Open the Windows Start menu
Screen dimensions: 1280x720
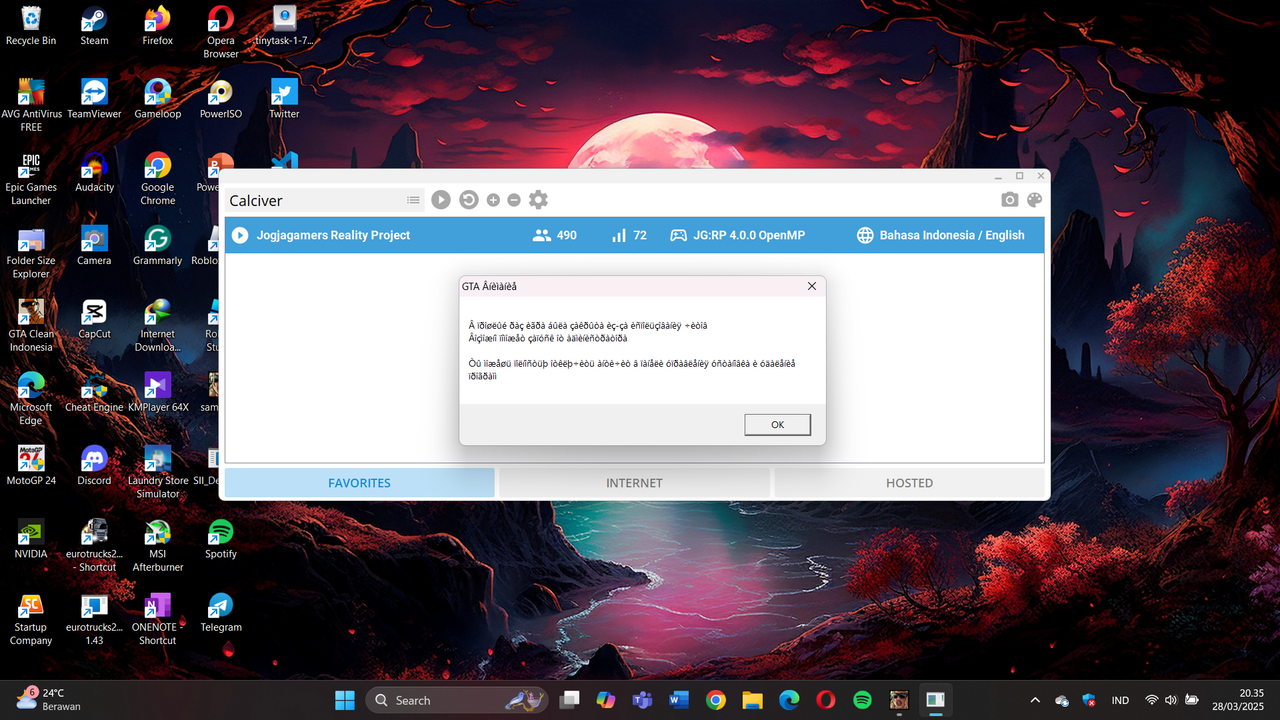345,700
